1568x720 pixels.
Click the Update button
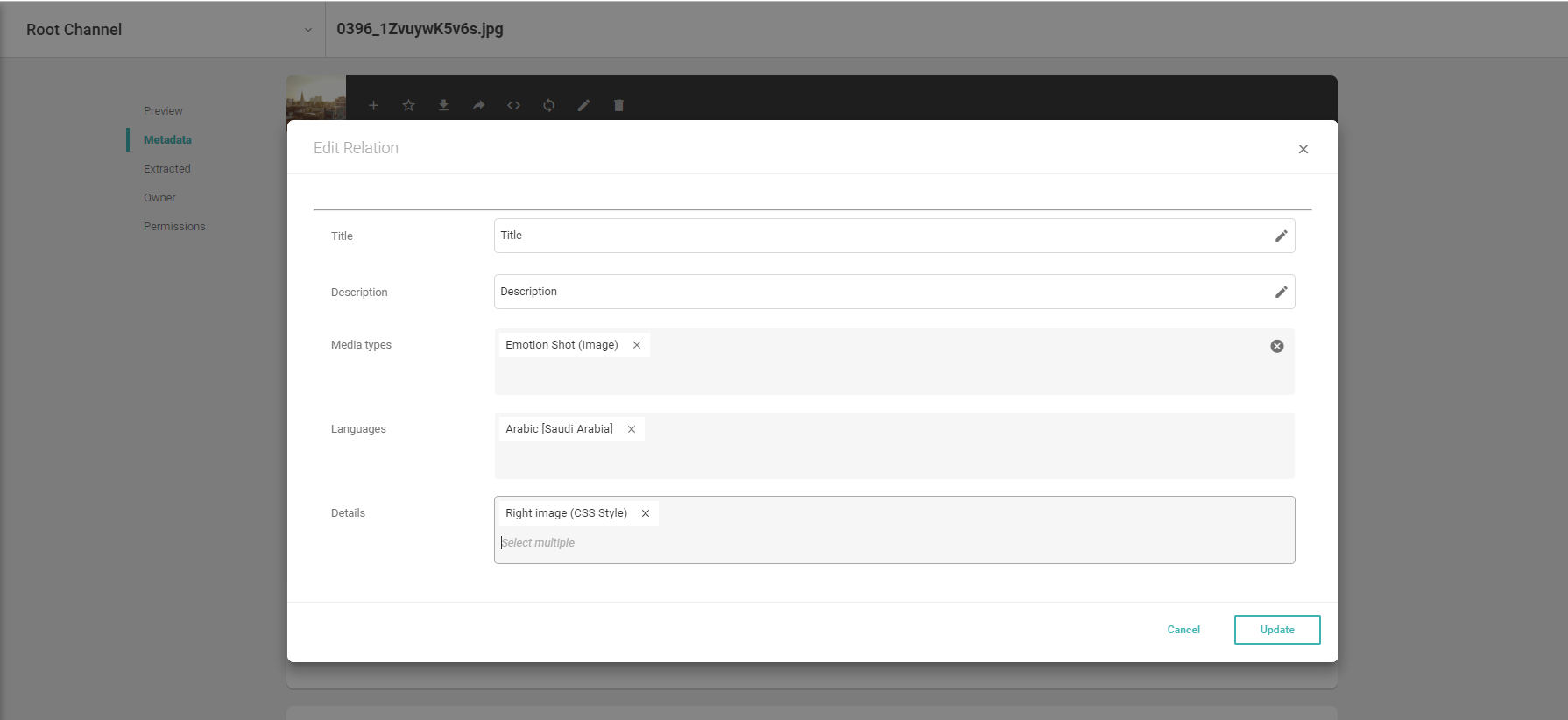(x=1277, y=630)
